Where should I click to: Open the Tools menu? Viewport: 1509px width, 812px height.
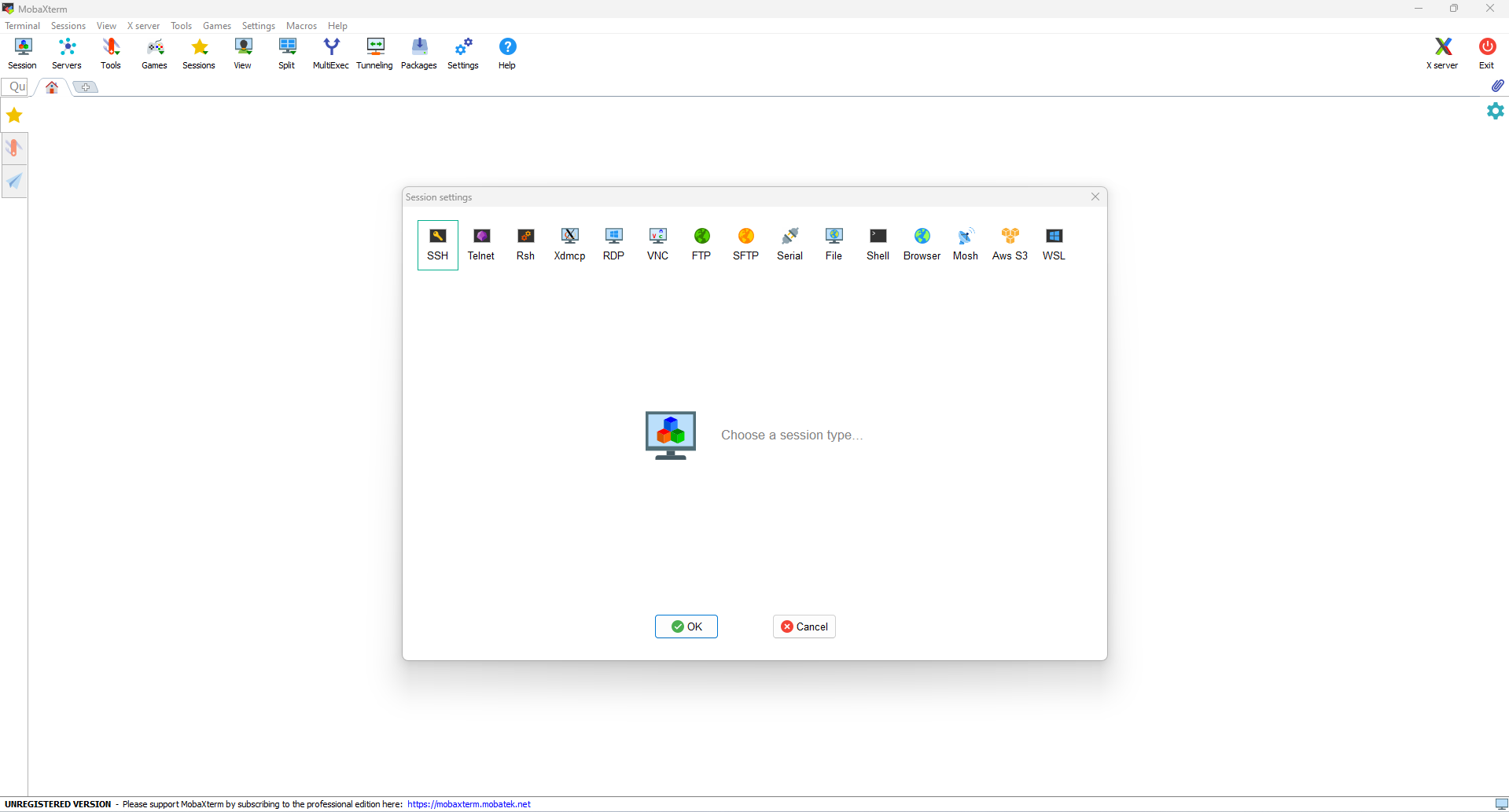click(182, 26)
